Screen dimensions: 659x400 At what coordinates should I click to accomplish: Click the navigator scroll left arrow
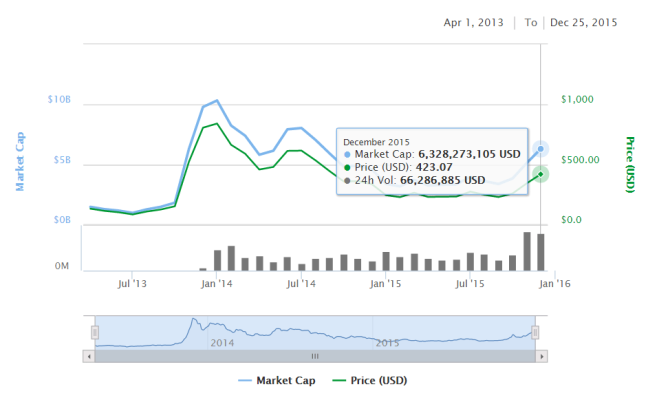(x=89, y=356)
